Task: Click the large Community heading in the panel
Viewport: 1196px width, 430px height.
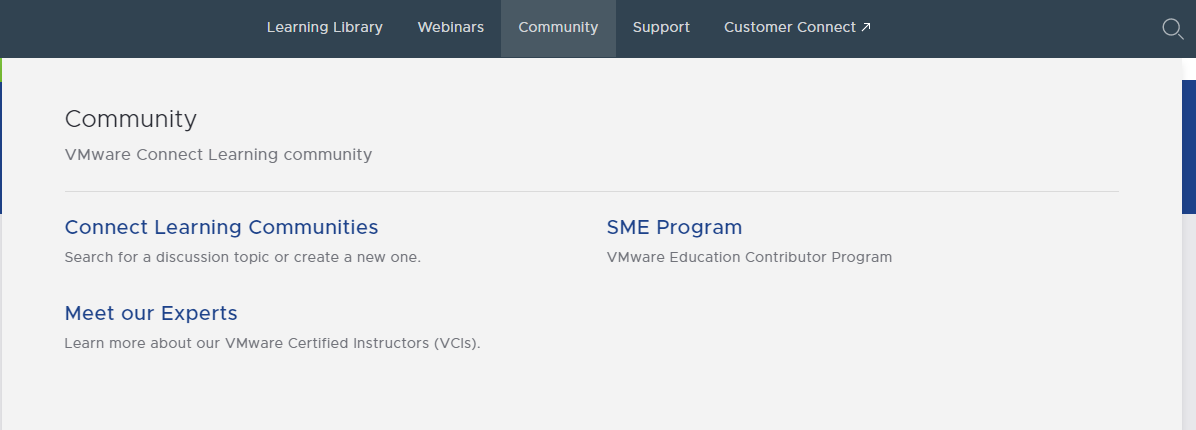Action: click(x=130, y=119)
